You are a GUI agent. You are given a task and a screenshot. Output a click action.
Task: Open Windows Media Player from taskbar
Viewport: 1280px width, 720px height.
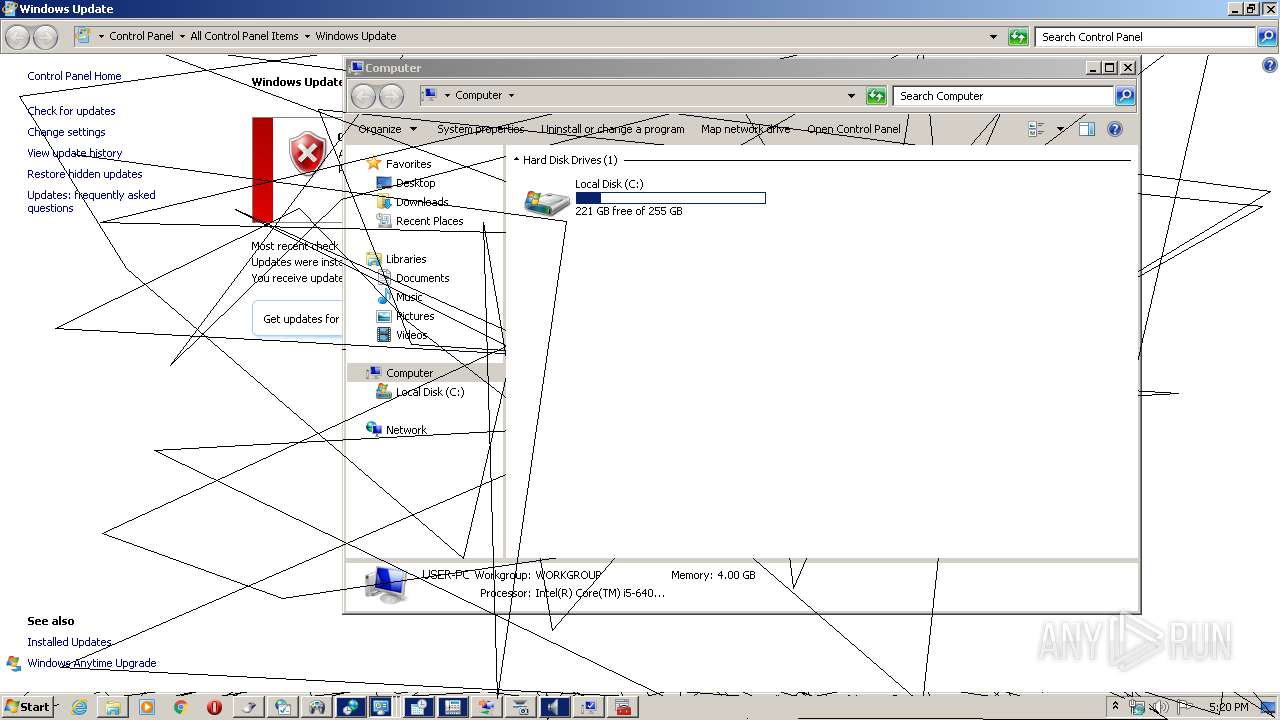(146, 707)
